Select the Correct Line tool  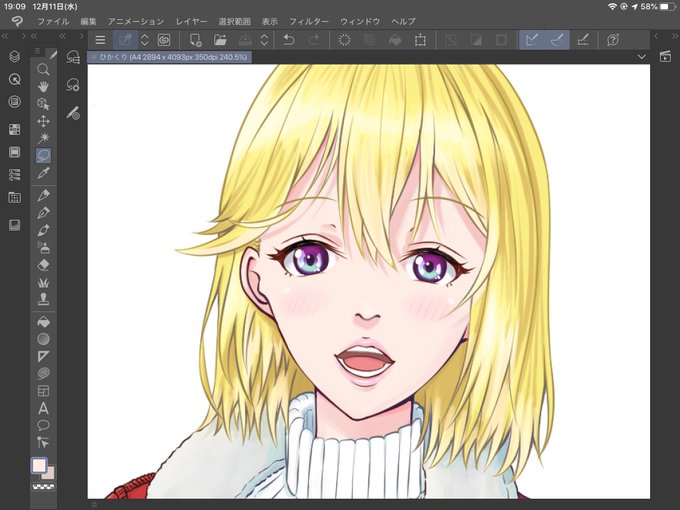(43, 442)
